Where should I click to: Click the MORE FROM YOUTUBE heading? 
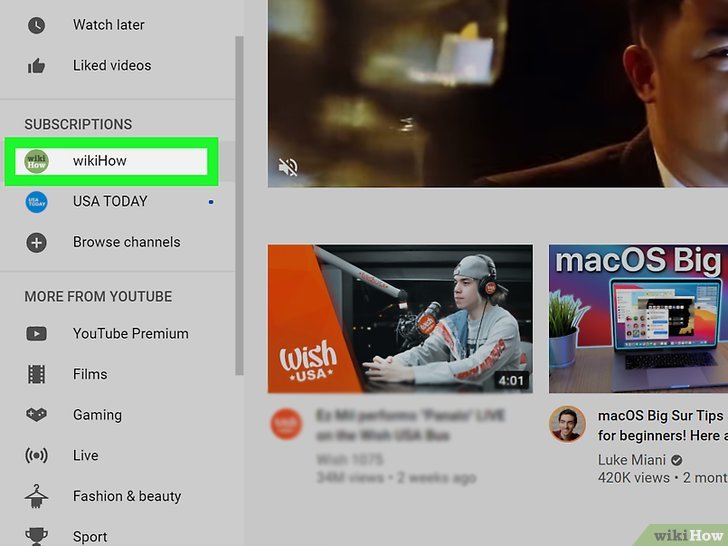click(98, 297)
